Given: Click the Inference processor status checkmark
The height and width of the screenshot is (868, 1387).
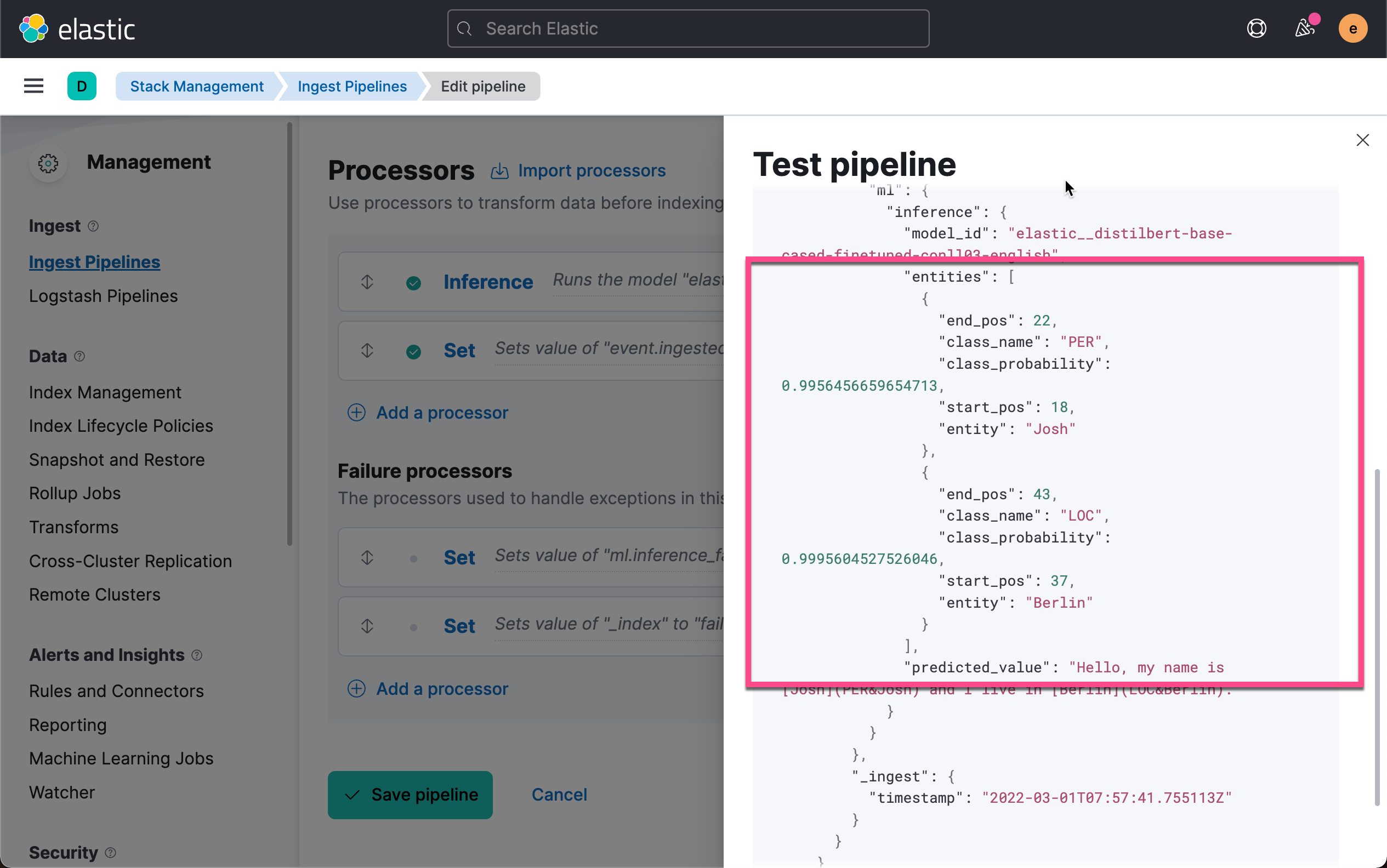Looking at the screenshot, I should point(413,283).
